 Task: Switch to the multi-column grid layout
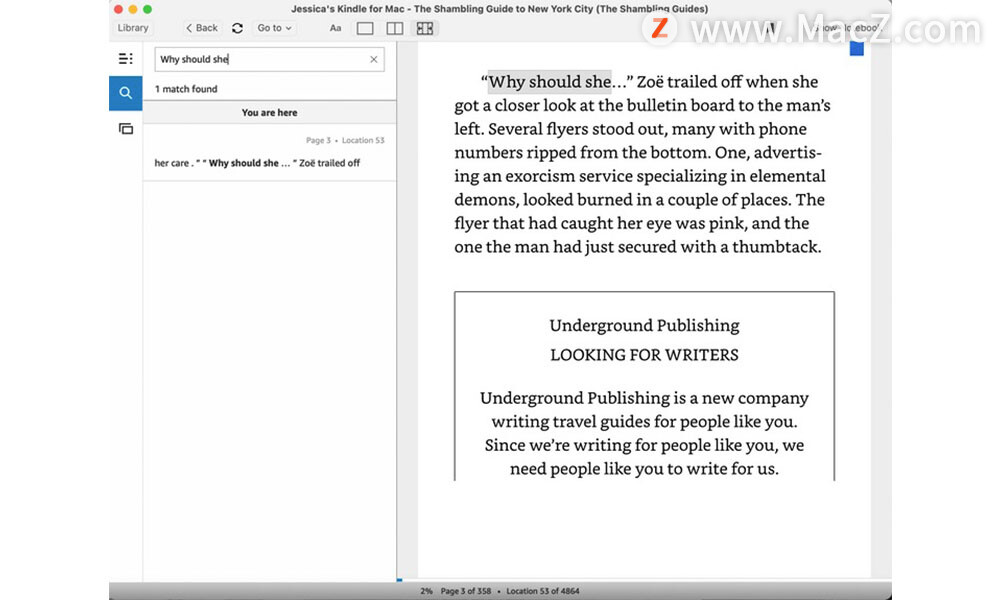click(x=425, y=28)
